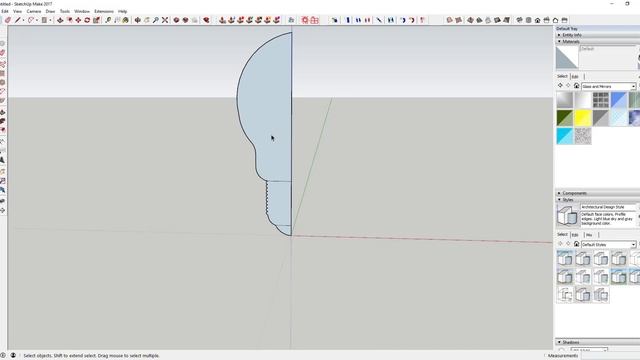Screen dimensions: 640x360
Task: Open the Edit menu
Action: tap(5, 11)
